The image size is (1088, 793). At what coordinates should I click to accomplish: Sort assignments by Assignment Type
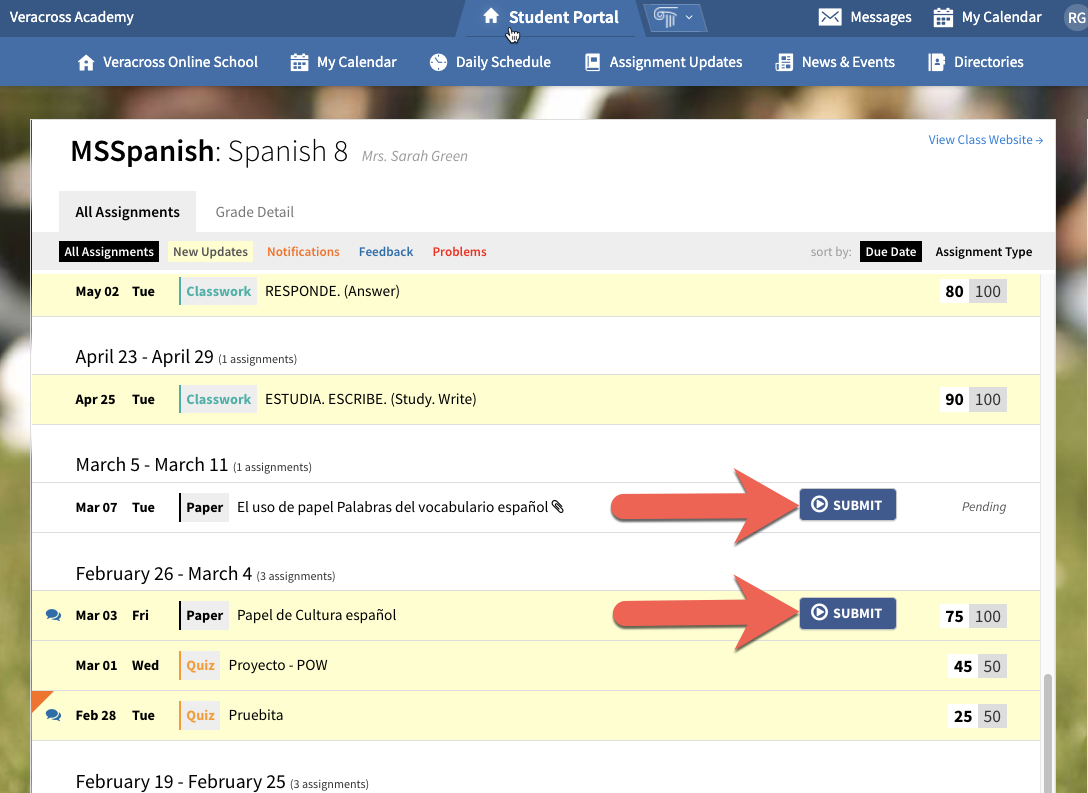pos(983,251)
